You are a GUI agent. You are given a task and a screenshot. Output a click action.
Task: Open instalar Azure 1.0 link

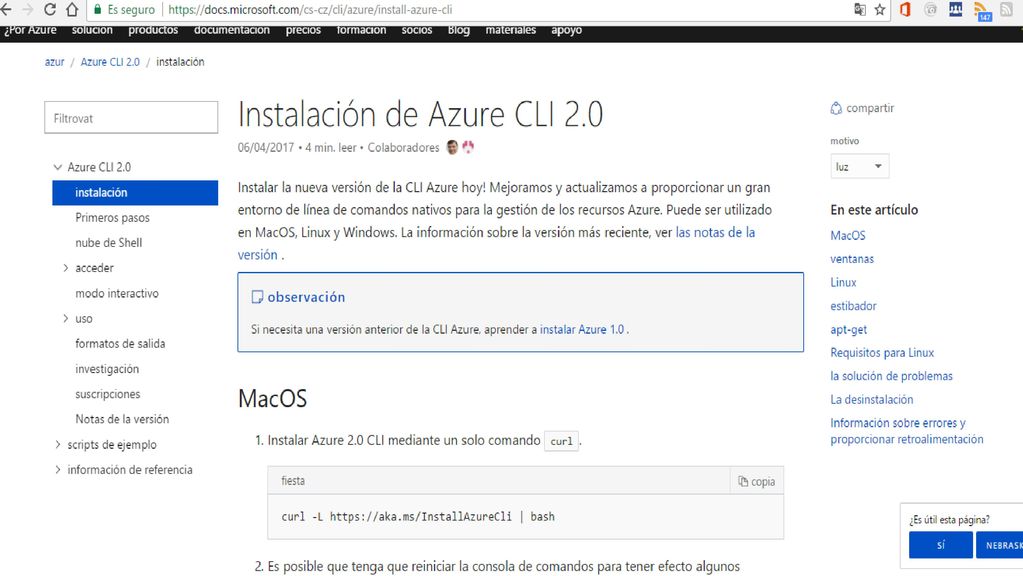581,329
